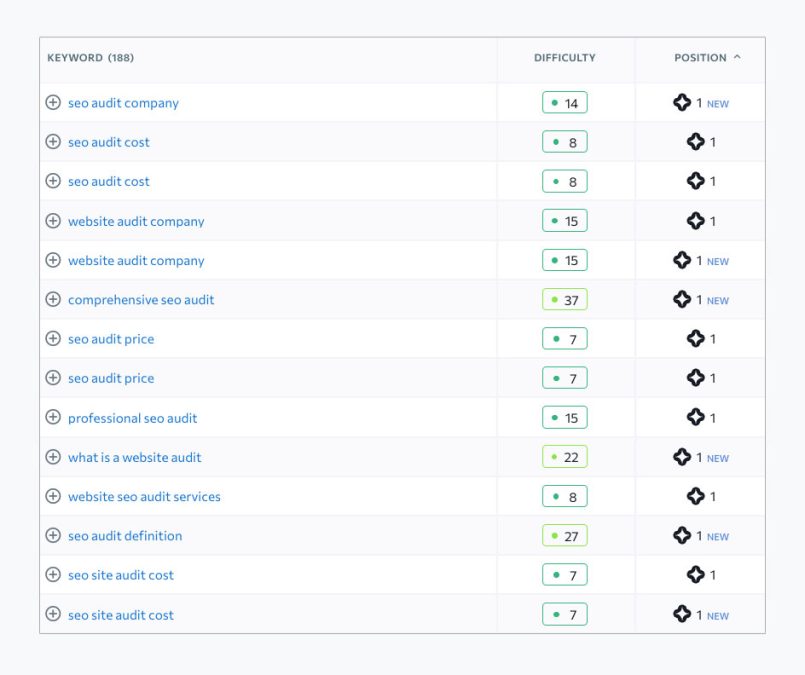Viewport: 805px width, 675px height.
Task: Click the difficulty badge showing 27
Action: [565, 536]
